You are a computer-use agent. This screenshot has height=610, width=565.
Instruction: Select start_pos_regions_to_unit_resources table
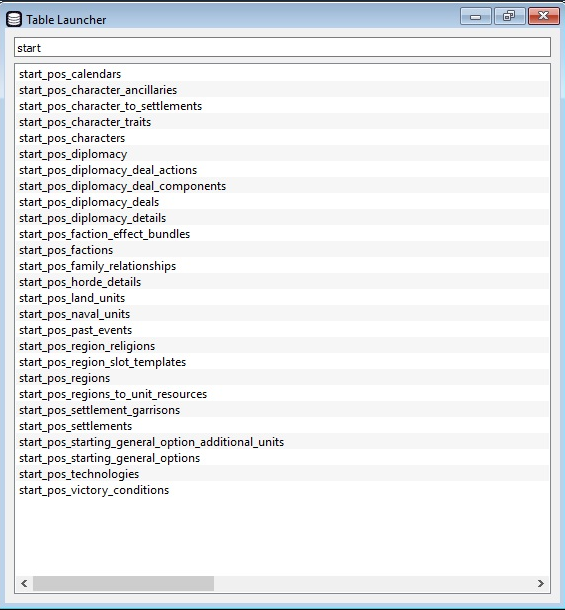pyautogui.click(x=282, y=394)
